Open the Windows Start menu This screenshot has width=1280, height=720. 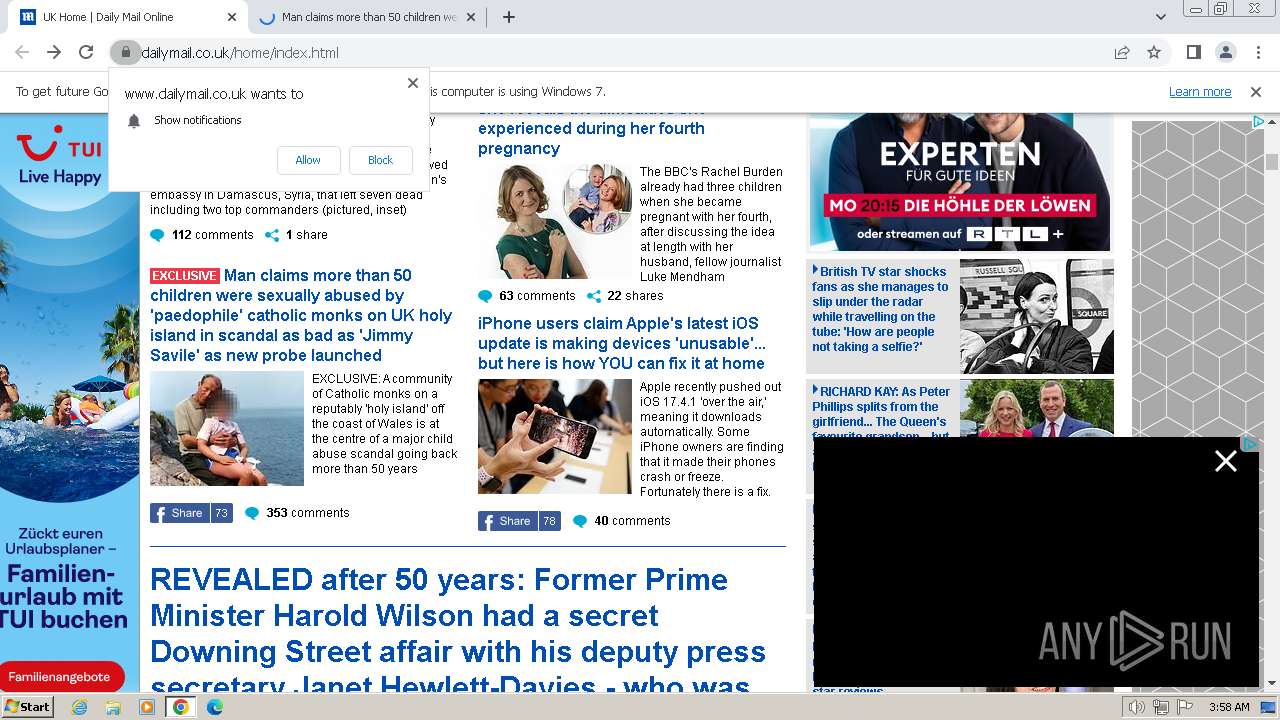click(27, 707)
